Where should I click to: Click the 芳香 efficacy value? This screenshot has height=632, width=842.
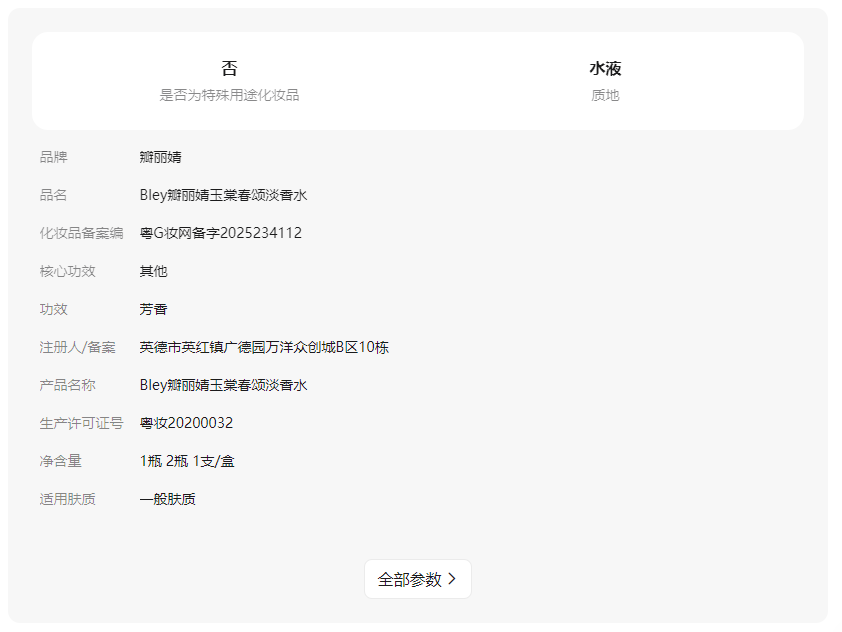153,309
